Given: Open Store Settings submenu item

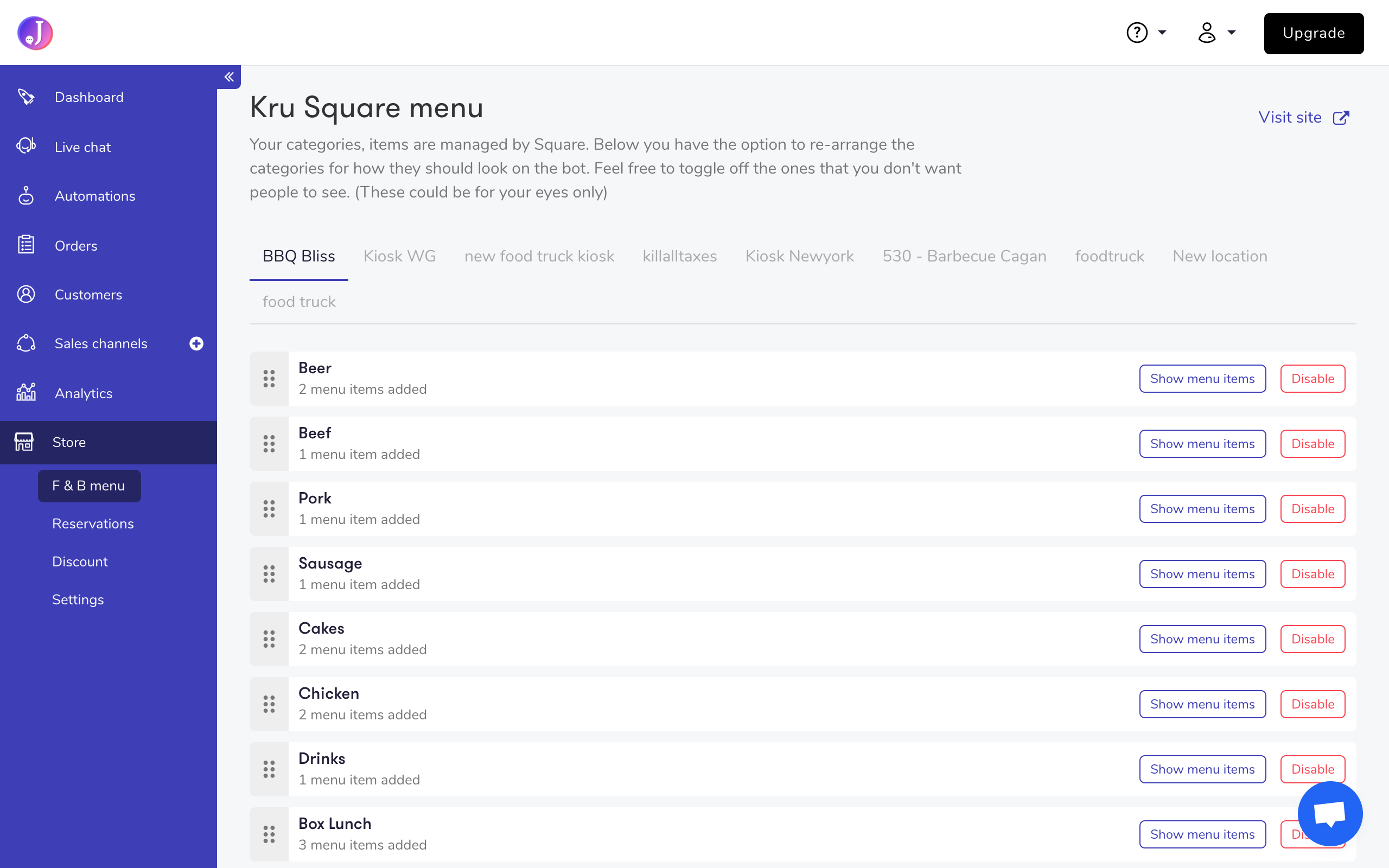Looking at the screenshot, I should point(78,599).
